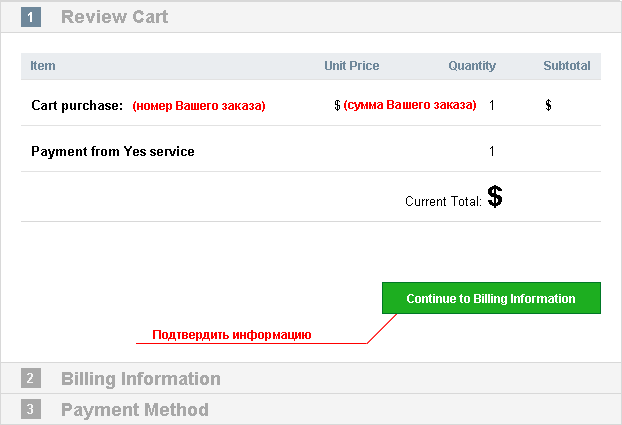The image size is (622, 425).
Task: Click the Unit Price dollar sign in cart row
Action: pos(337,105)
